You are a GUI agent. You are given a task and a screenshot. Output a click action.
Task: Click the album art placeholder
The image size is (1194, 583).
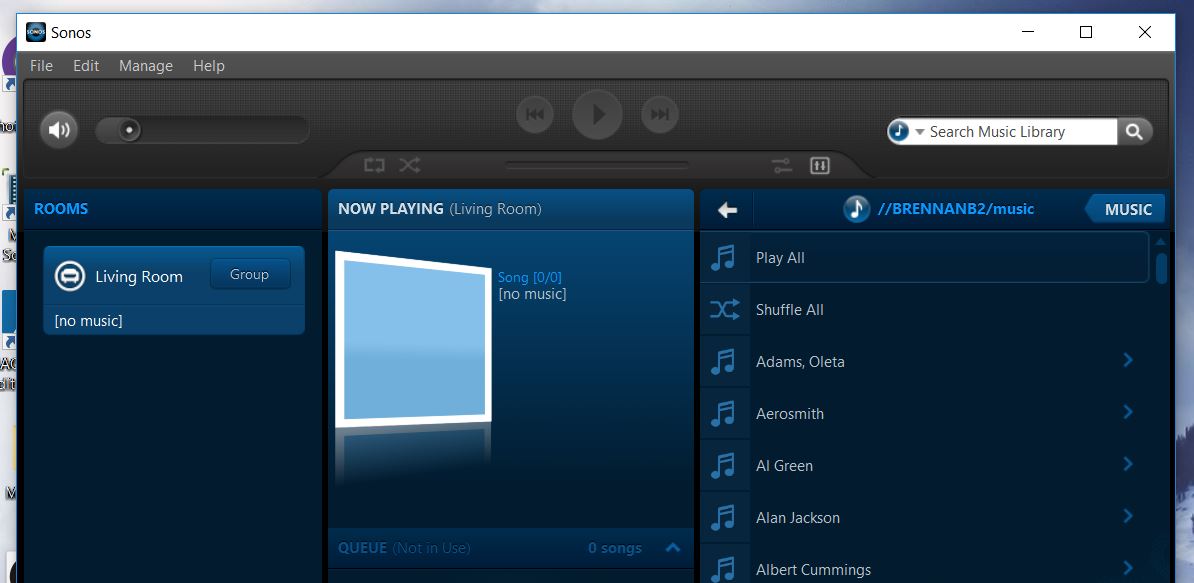pos(412,338)
